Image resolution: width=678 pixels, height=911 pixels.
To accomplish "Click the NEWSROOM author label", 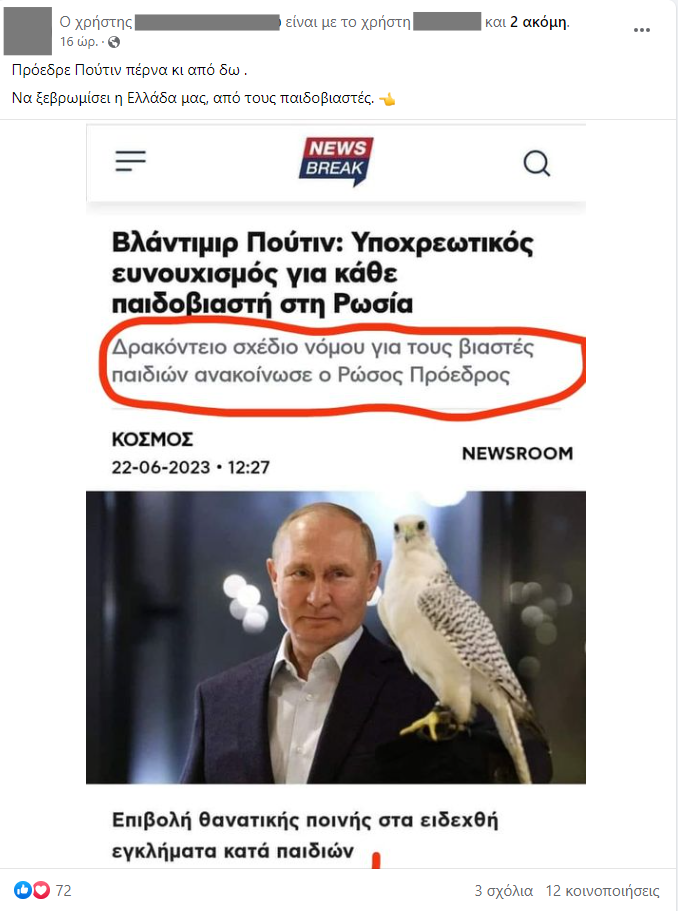I will click(517, 453).
